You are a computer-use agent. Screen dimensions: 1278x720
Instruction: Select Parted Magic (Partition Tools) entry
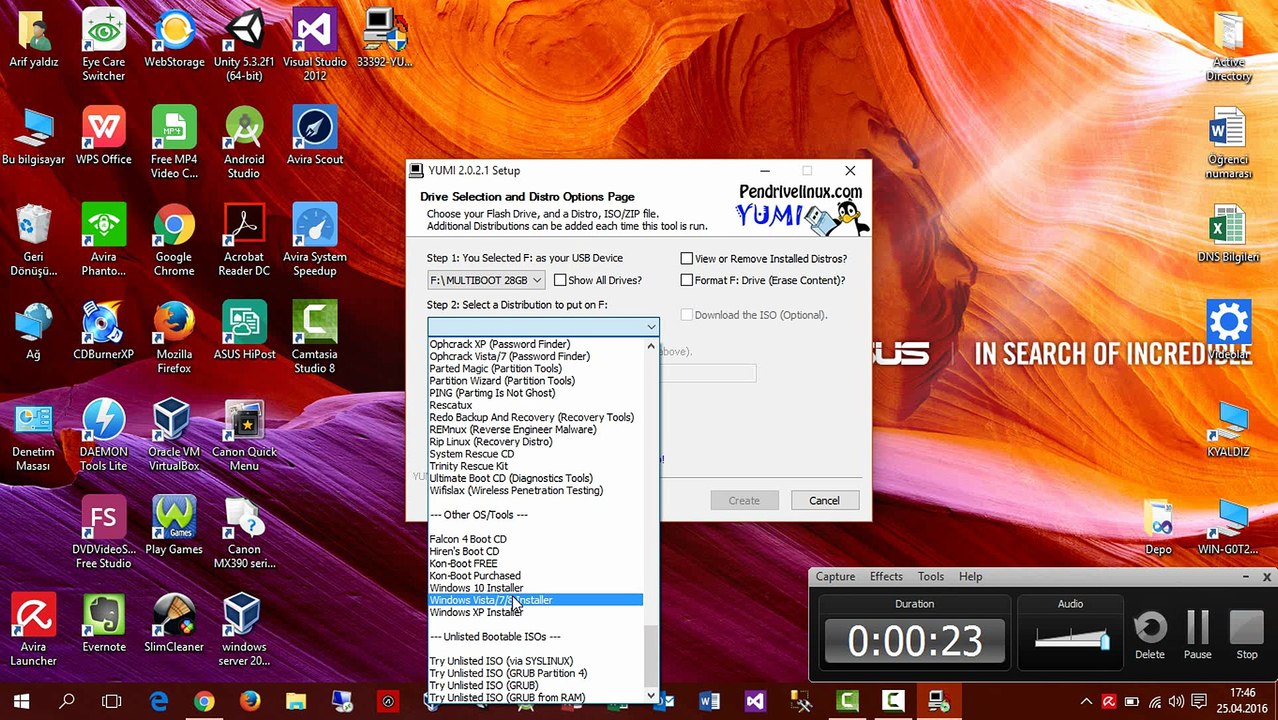[536, 368]
